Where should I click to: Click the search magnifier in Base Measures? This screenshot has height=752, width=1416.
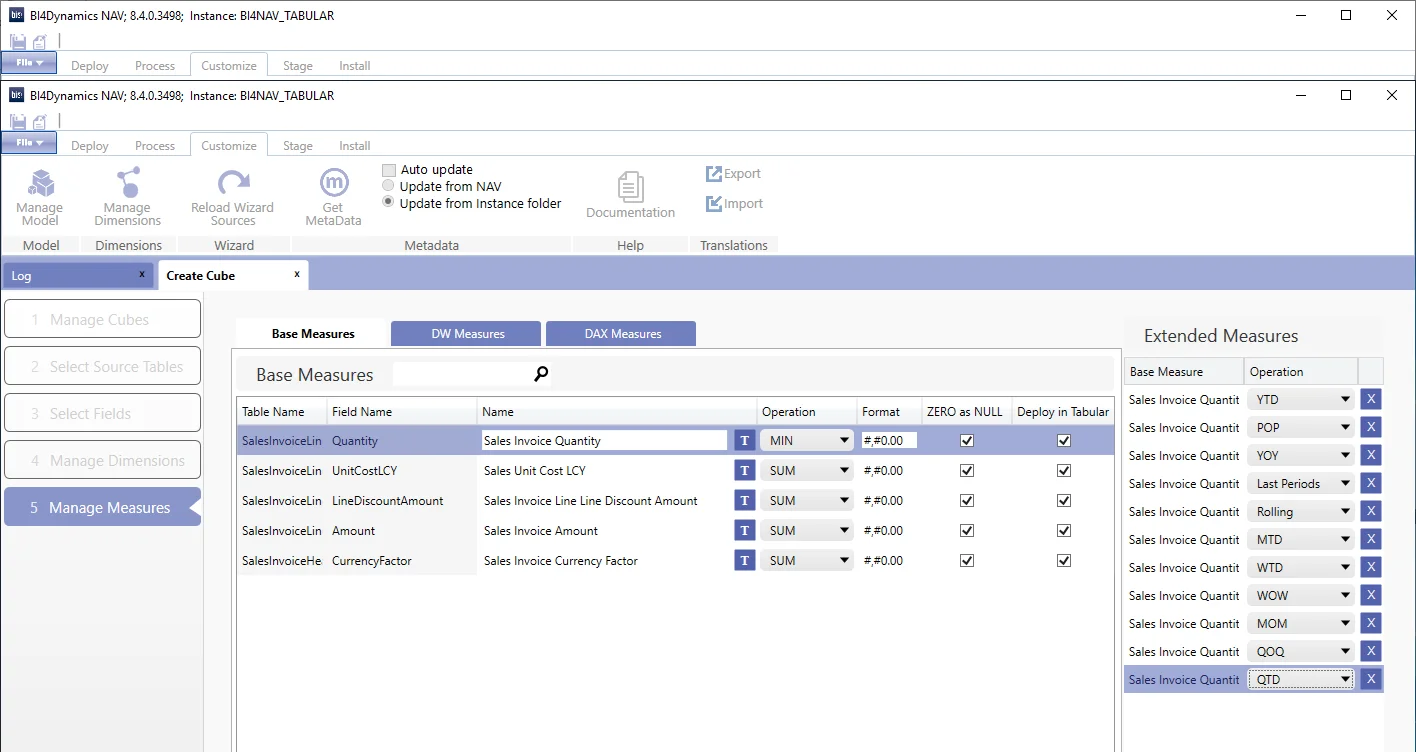click(541, 374)
